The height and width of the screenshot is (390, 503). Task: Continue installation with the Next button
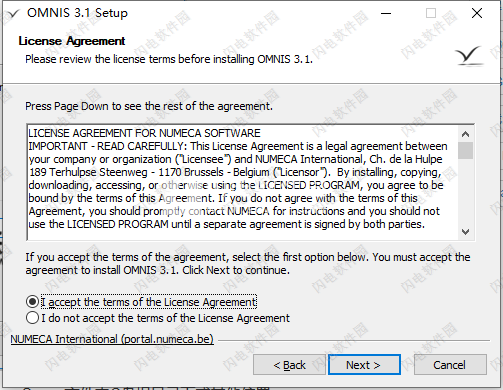click(364, 365)
